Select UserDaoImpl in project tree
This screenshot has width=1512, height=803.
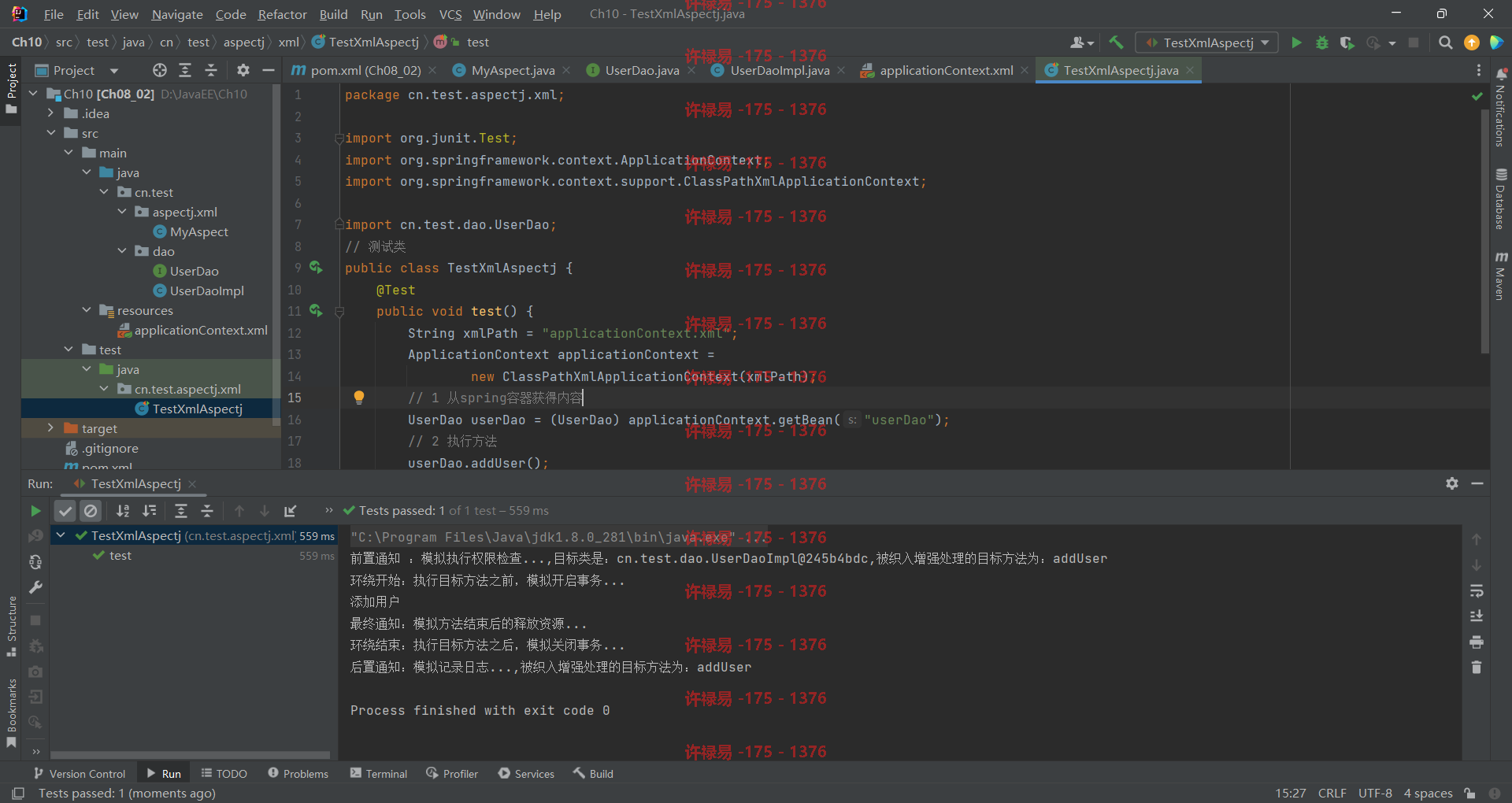tap(207, 290)
